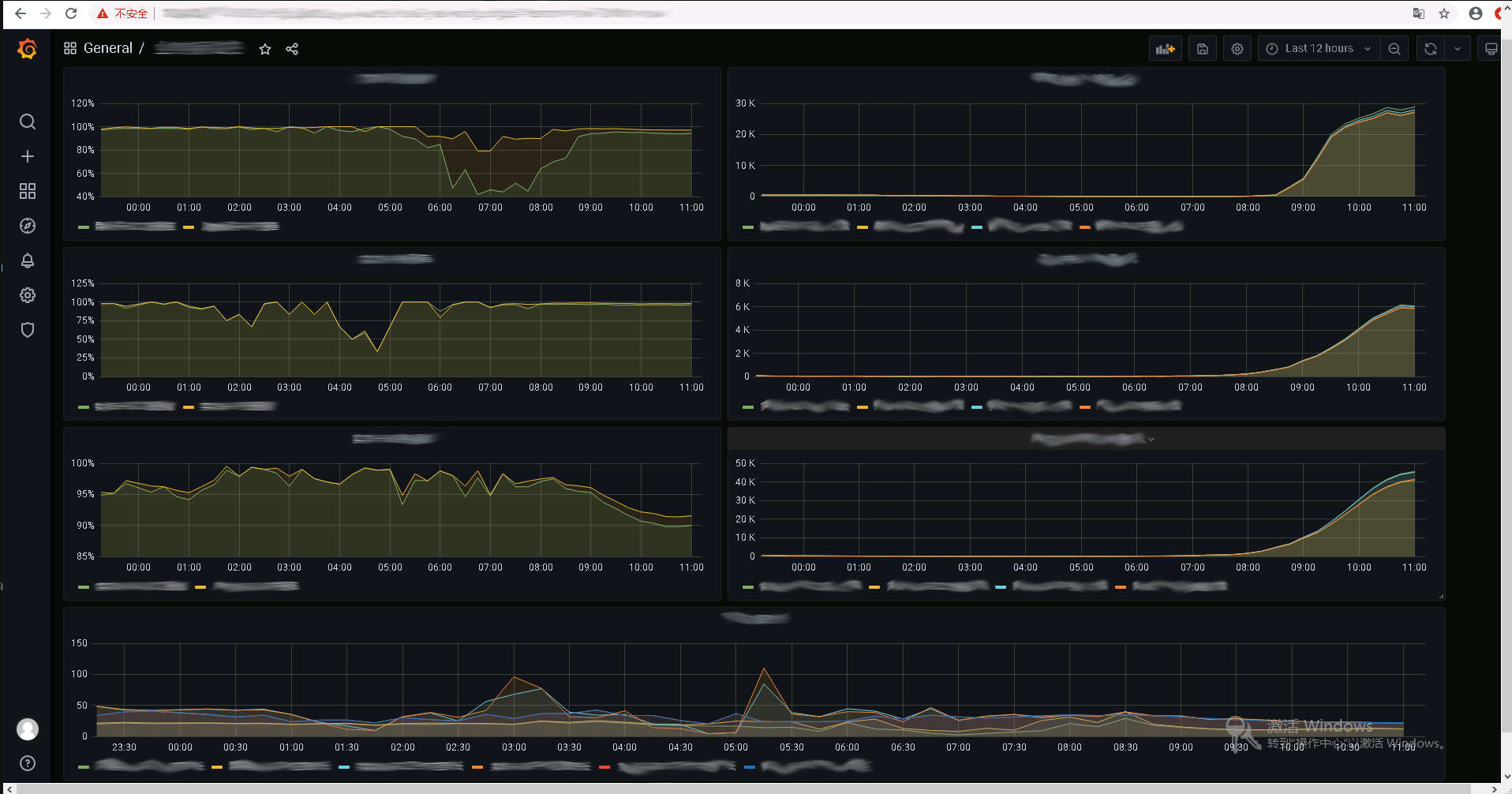Open the browser translate icon

pyautogui.click(x=1419, y=13)
